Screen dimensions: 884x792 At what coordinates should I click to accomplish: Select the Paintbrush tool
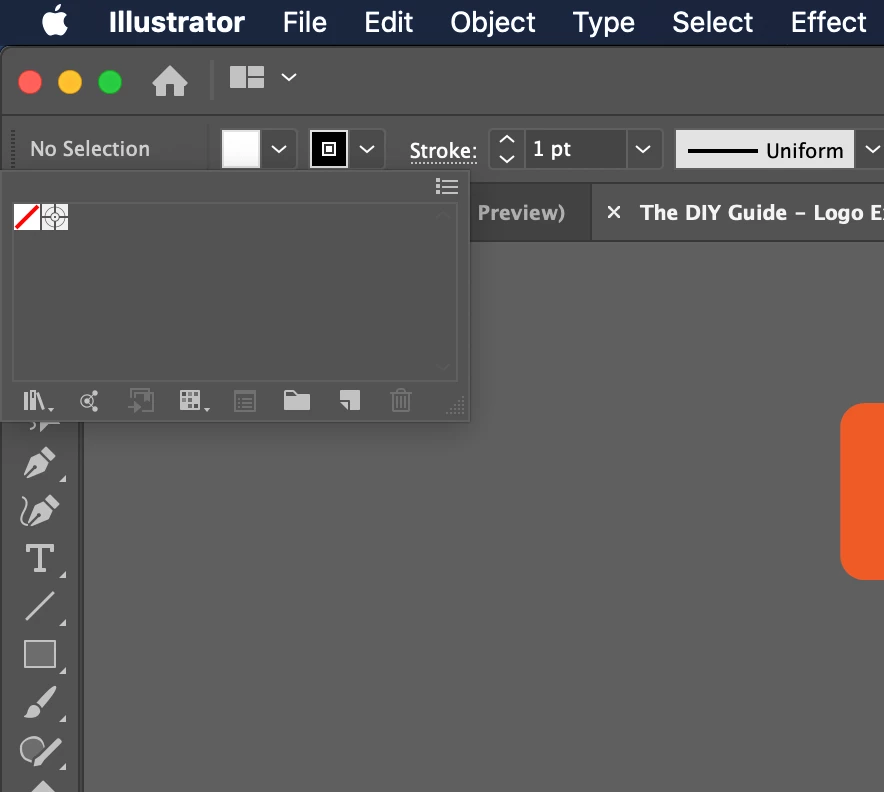tap(39, 702)
